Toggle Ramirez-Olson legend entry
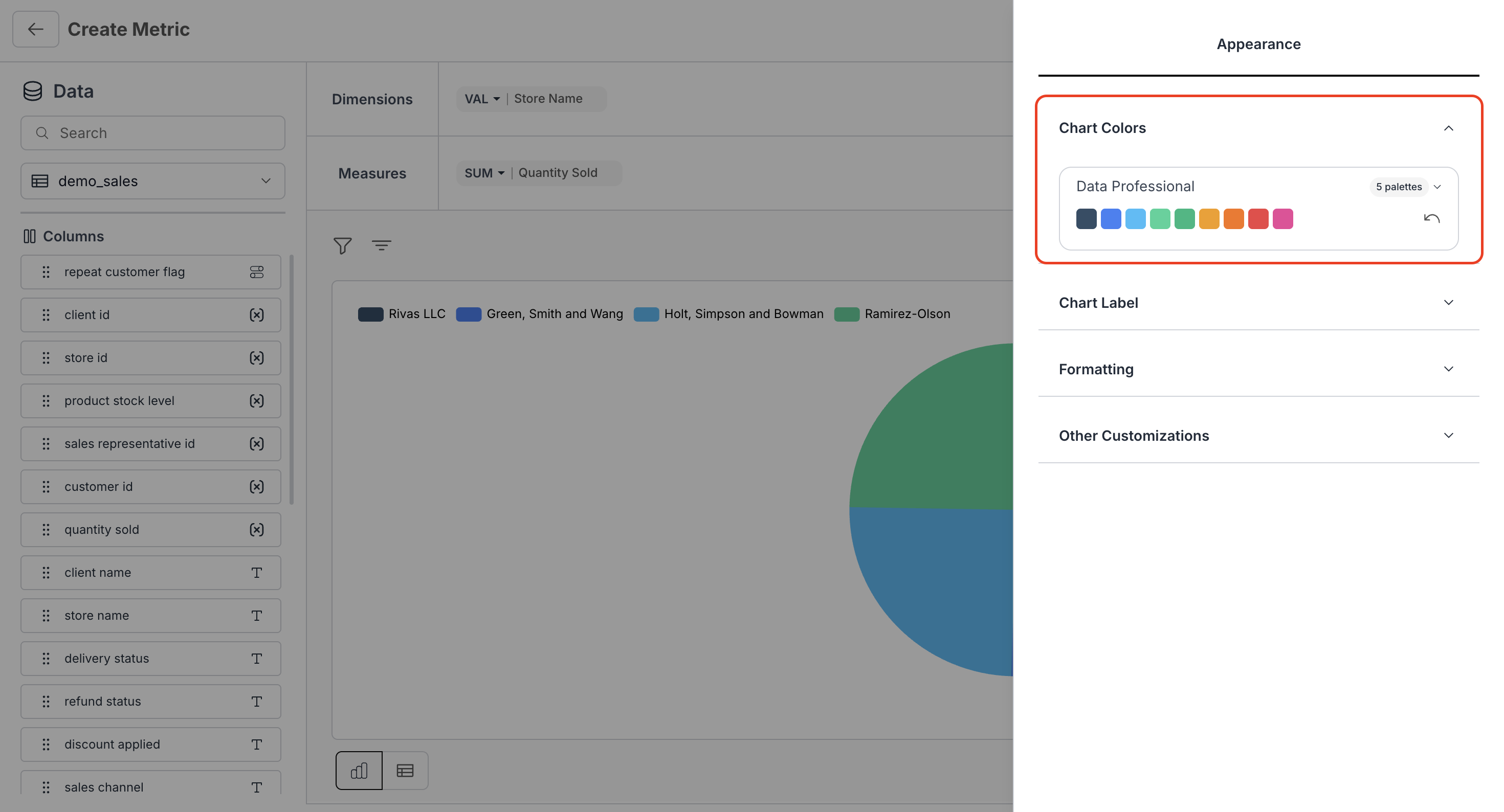Image resolution: width=1504 pixels, height=812 pixels. (892, 314)
